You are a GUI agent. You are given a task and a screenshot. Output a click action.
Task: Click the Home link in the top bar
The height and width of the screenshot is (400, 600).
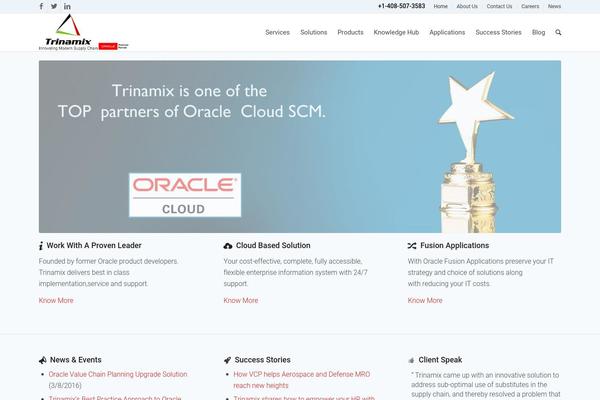(x=440, y=7)
